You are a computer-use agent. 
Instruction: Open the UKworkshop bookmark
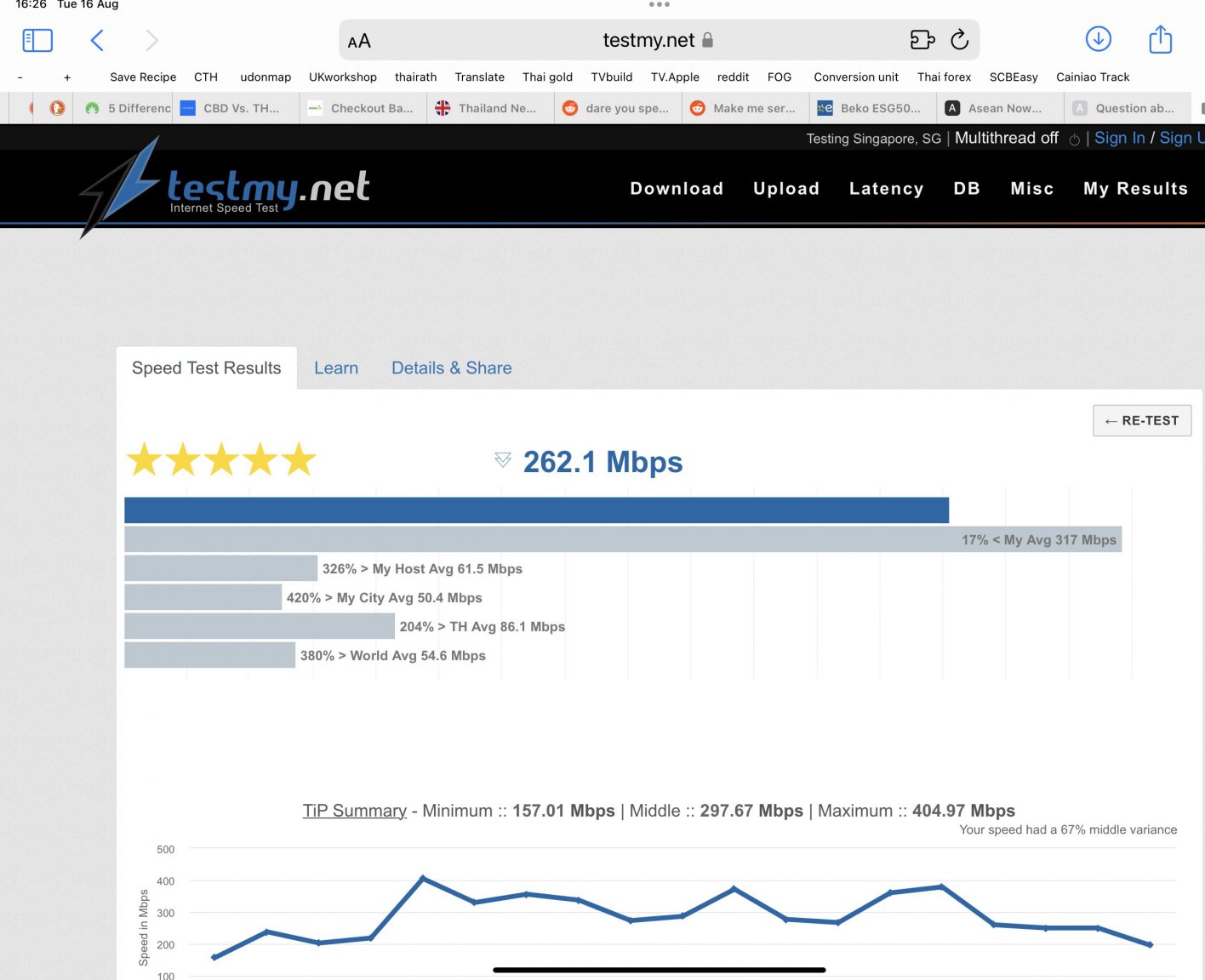click(x=343, y=77)
